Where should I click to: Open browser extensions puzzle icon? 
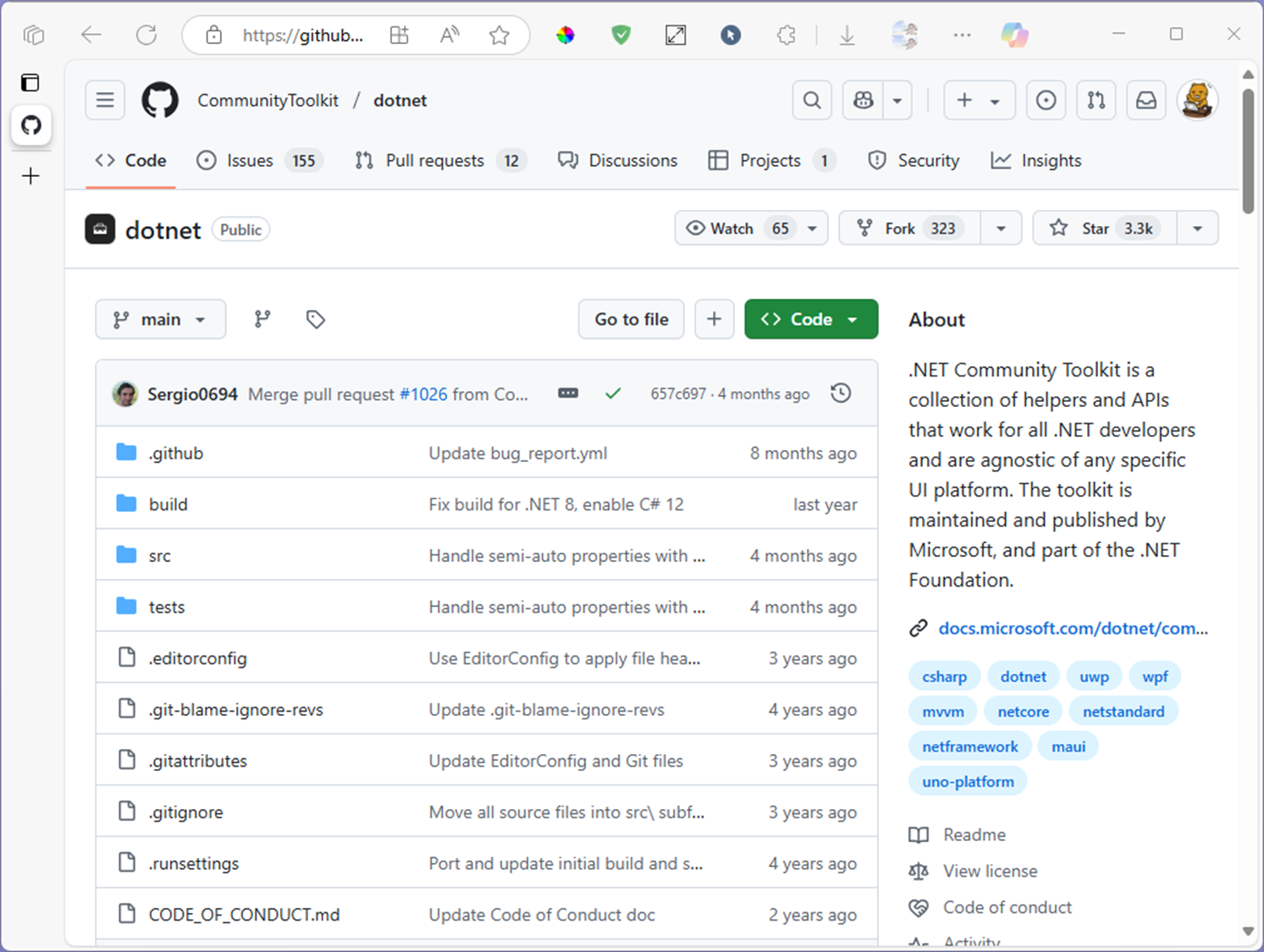point(787,35)
